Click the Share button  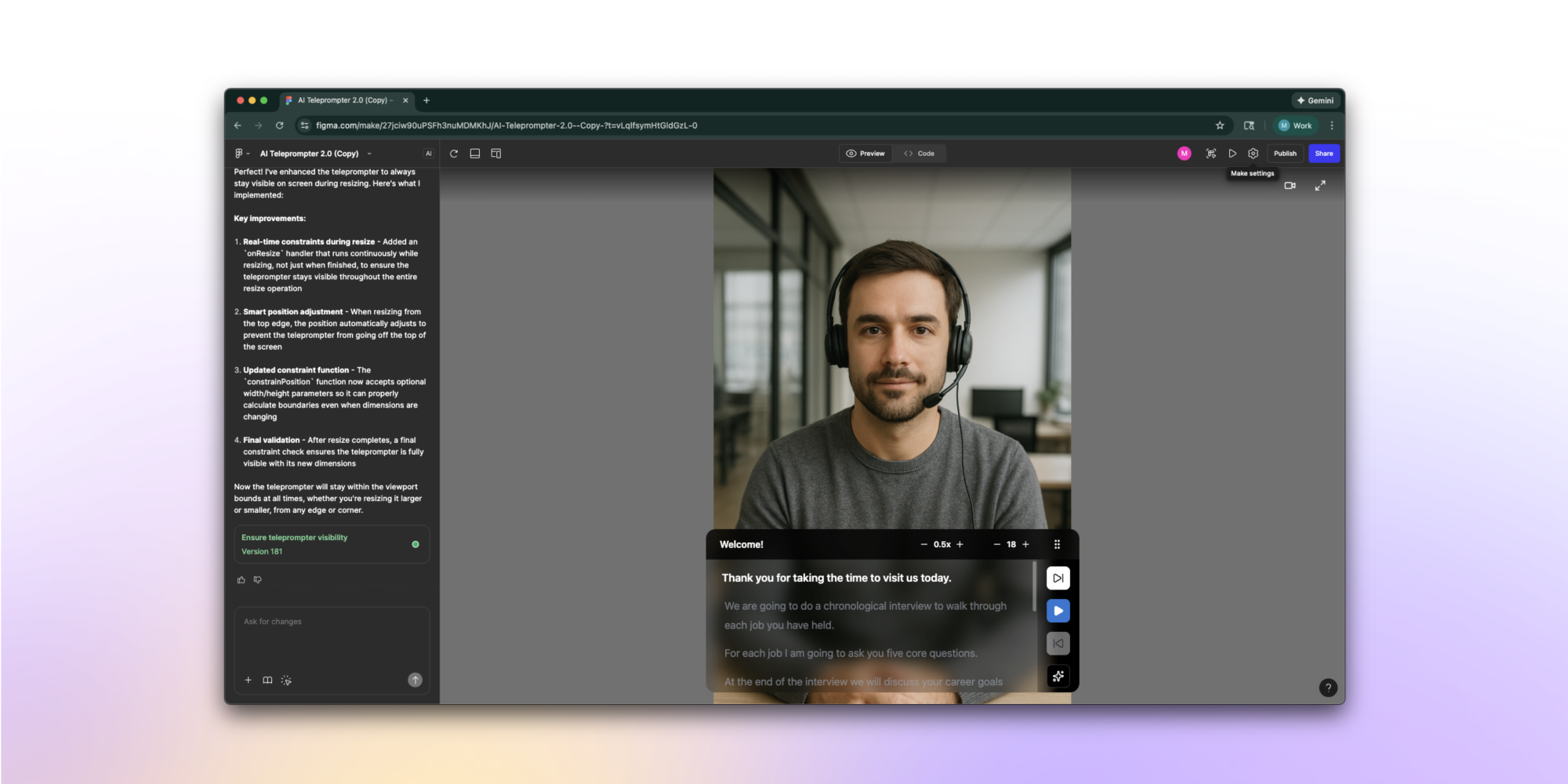(1323, 154)
